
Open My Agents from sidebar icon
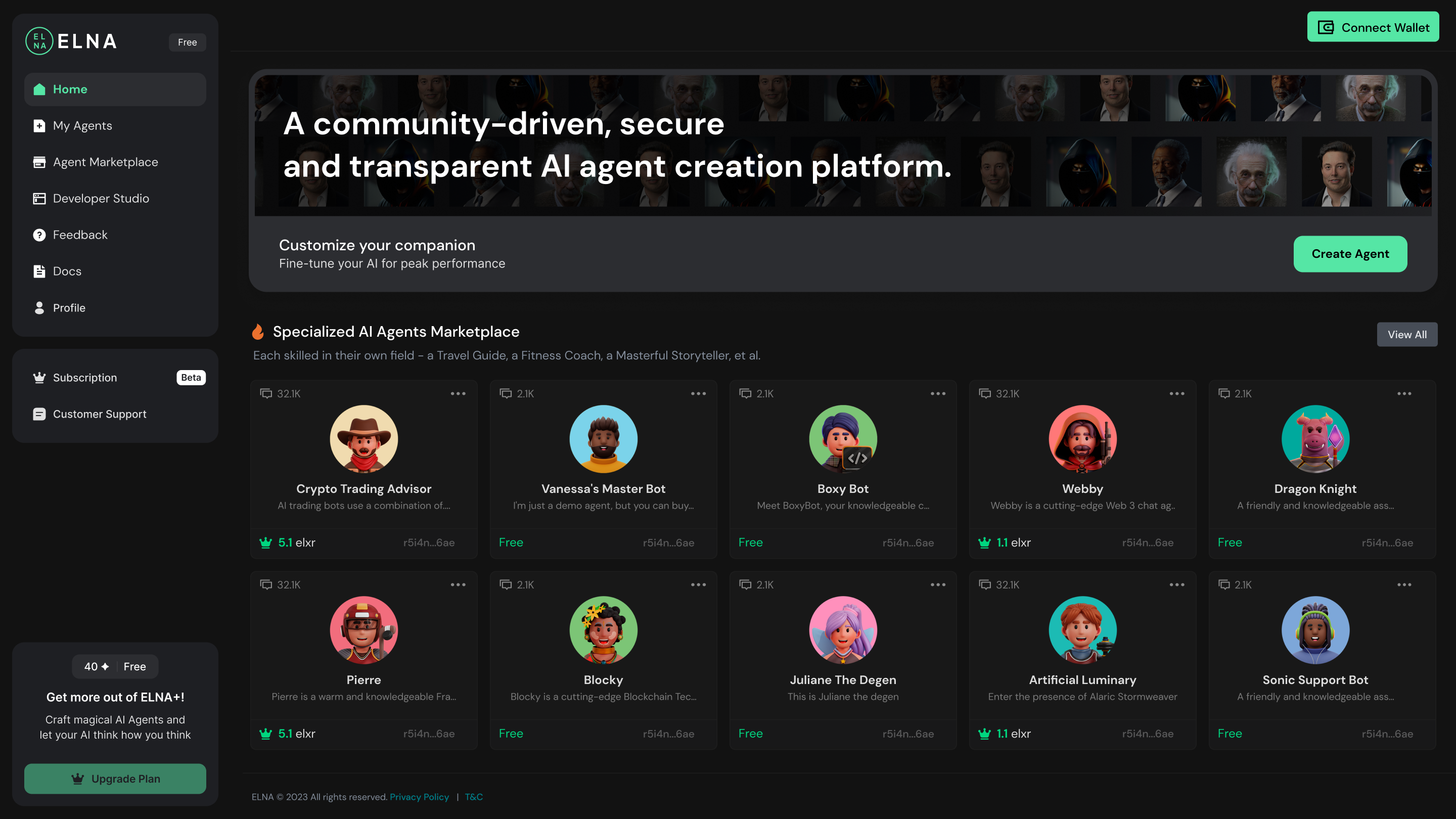39,125
